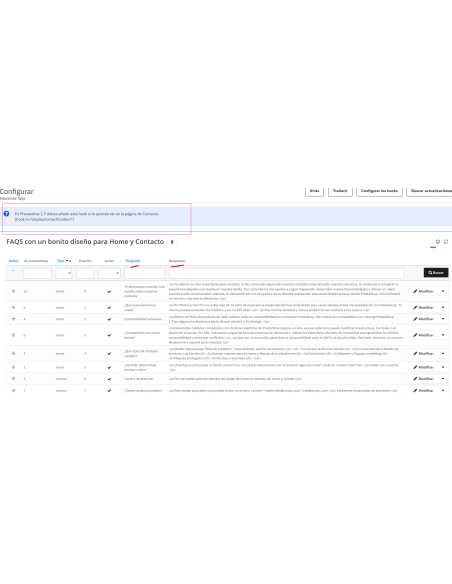This screenshot has height=584, width=452.
Task: Click the drag handle of the '¿Compatibles con varios temas?' row
Action: (x=13, y=335)
